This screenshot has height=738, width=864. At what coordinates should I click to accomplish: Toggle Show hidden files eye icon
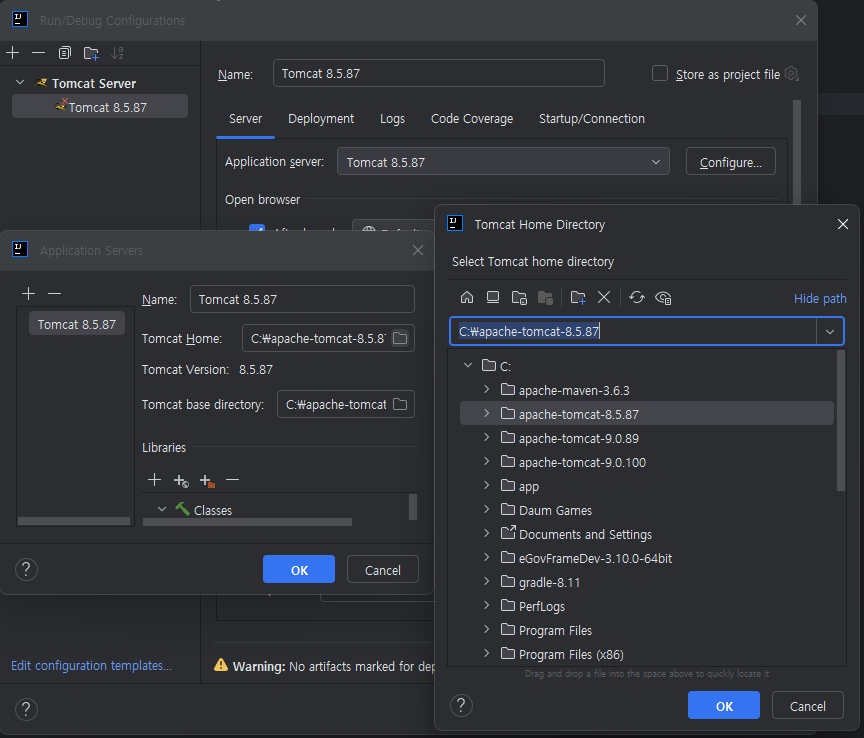point(663,298)
